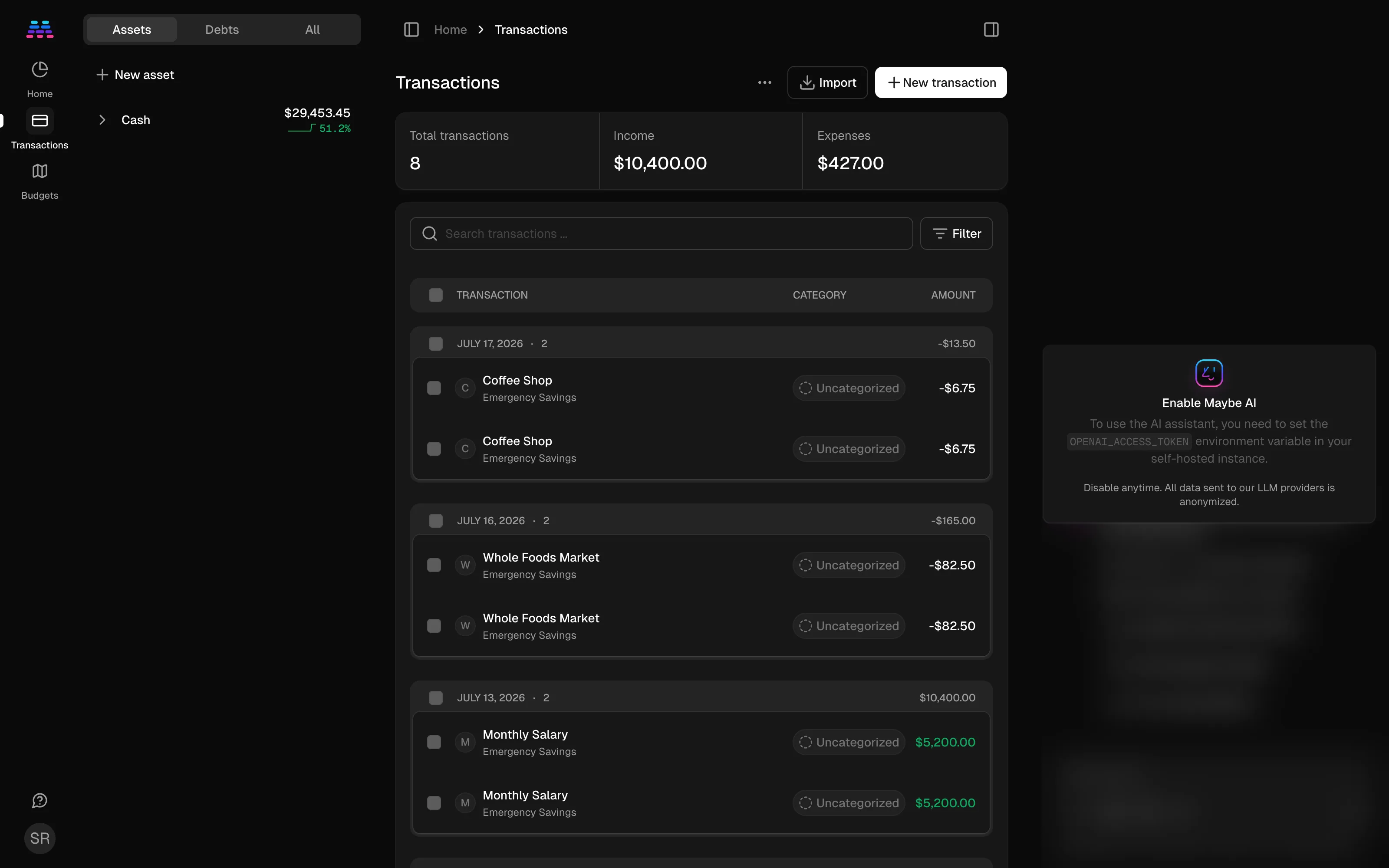
Task: Switch to the All tab
Action: (312, 29)
